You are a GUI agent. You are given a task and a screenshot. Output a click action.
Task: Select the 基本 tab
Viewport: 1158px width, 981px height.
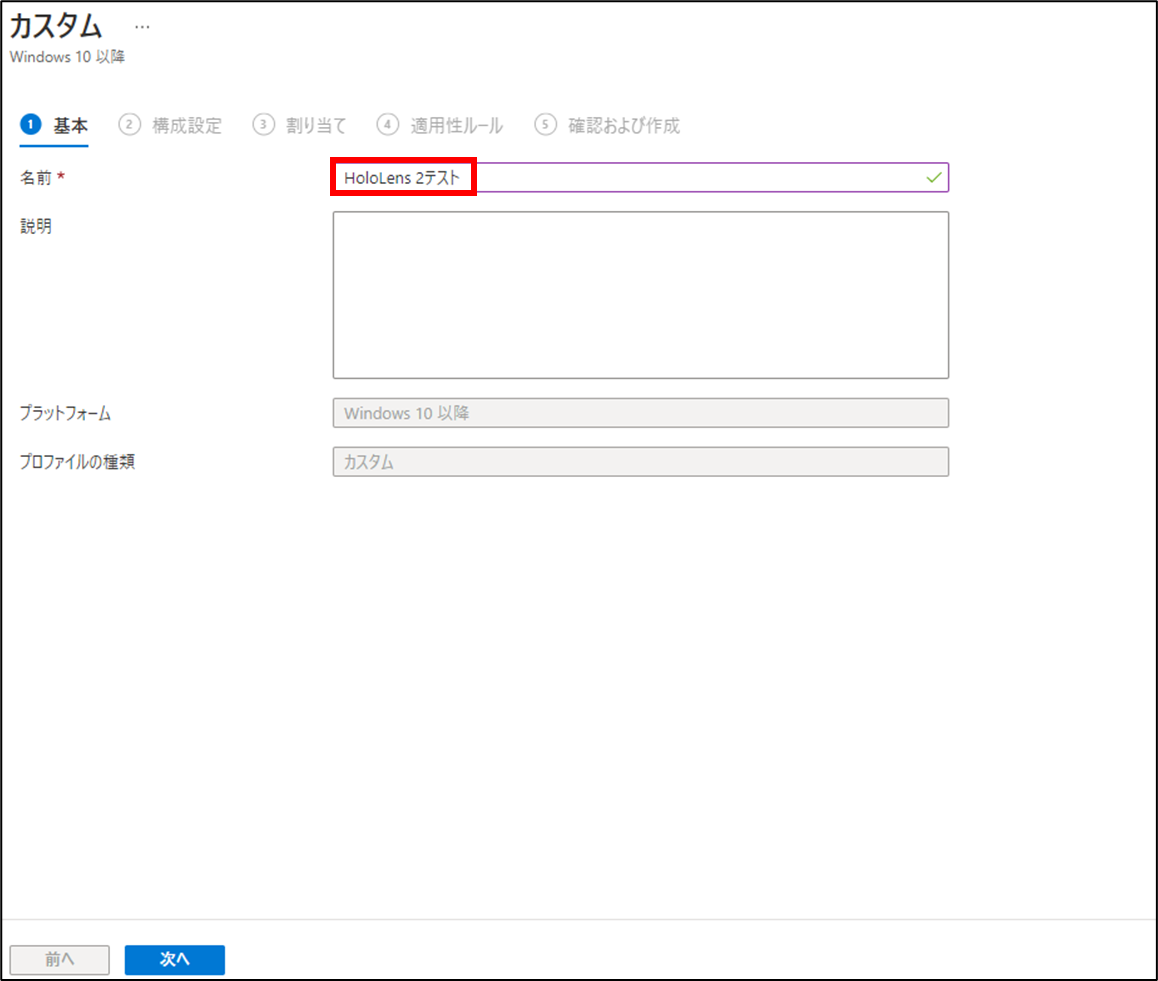tap(54, 126)
